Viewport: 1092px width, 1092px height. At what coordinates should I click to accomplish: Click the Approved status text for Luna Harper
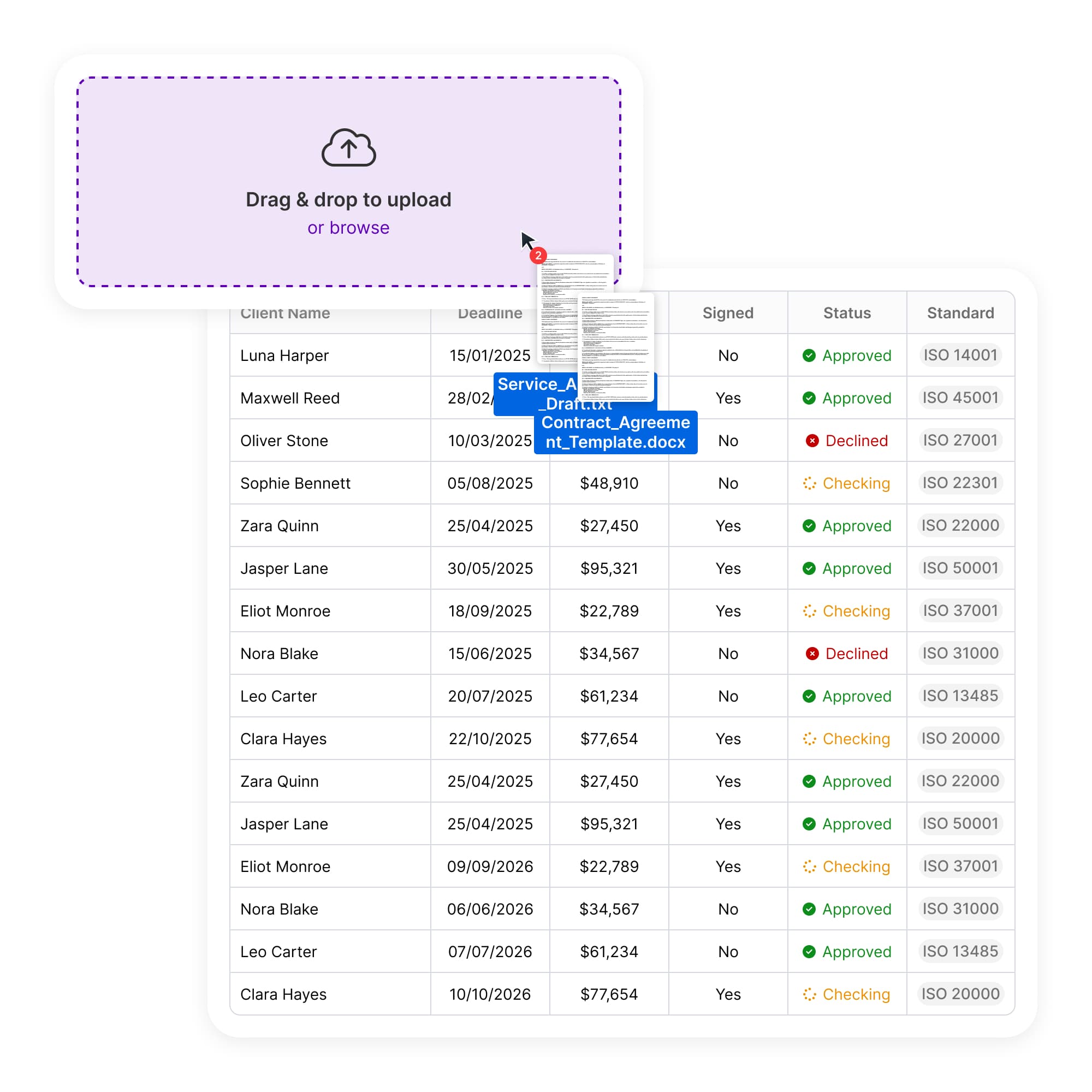point(857,355)
